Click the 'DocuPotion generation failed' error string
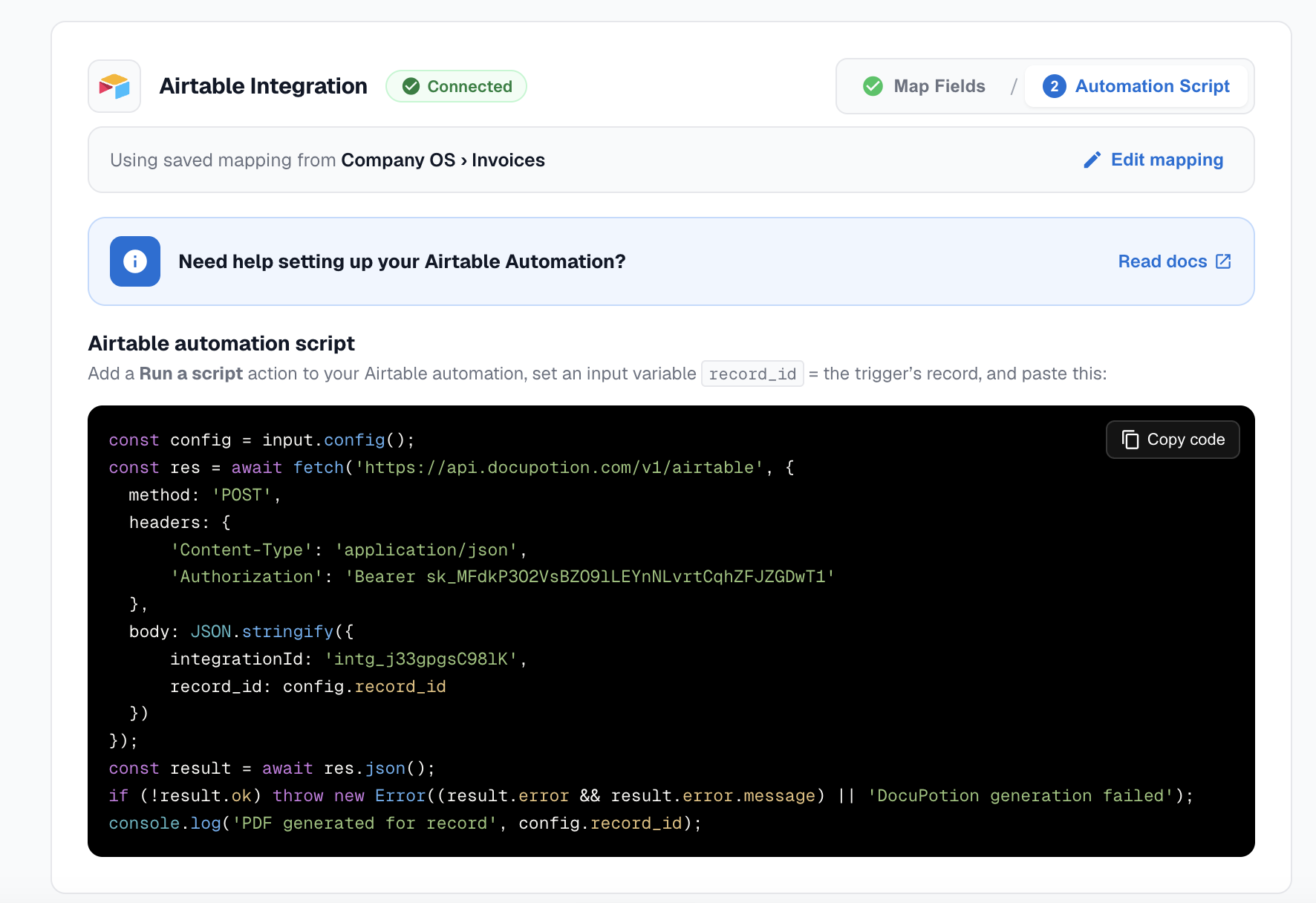This screenshot has height=903, width=1316. tap(1020, 795)
